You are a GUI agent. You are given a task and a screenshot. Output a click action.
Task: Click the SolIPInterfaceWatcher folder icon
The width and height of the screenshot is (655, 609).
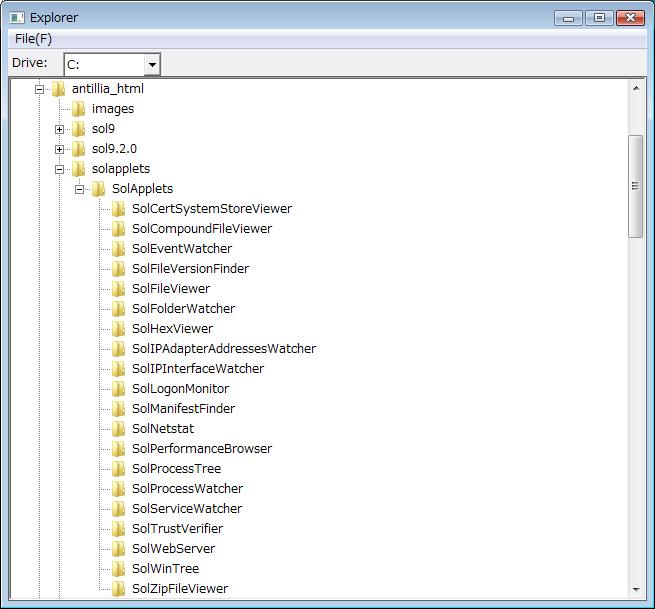118,369
